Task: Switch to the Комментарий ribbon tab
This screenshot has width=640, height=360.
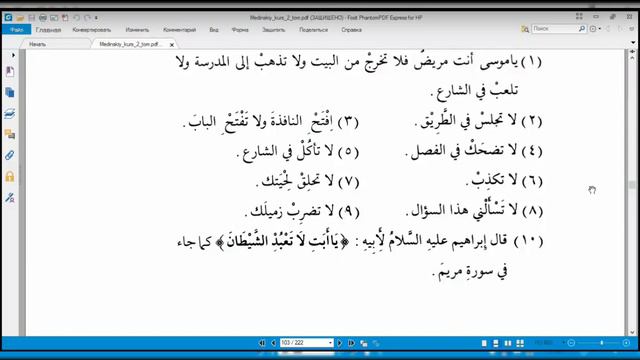Action: click(180, 30)
